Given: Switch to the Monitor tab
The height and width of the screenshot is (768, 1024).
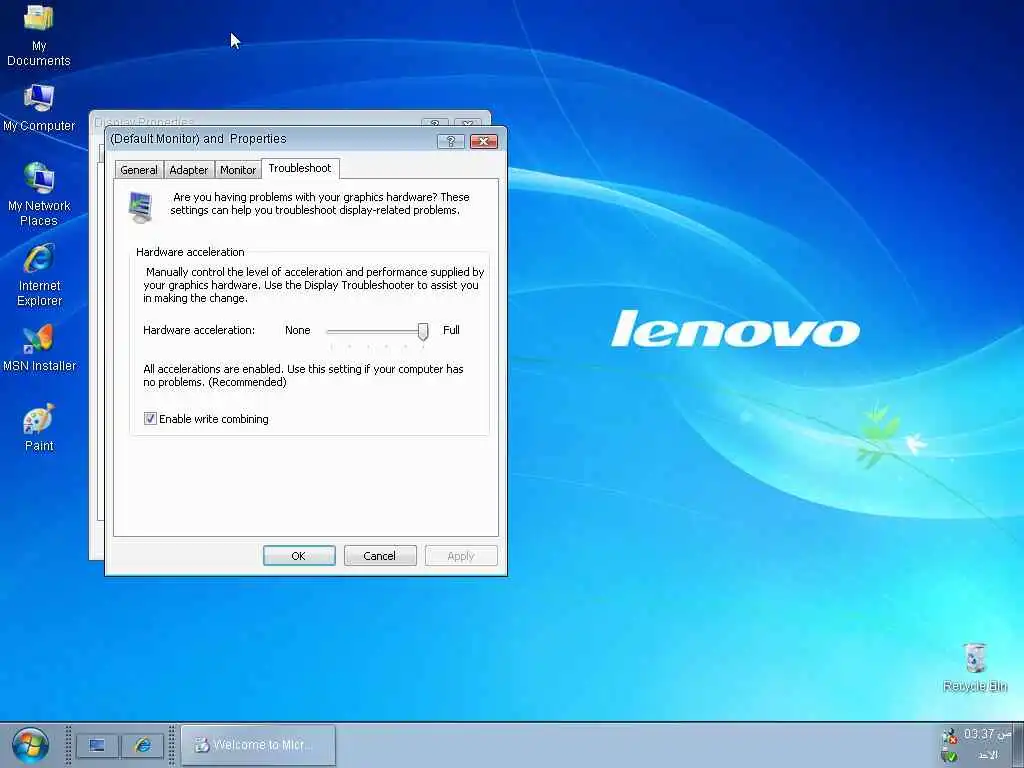Looking at the screenshot, I should (x=238, y=170).
